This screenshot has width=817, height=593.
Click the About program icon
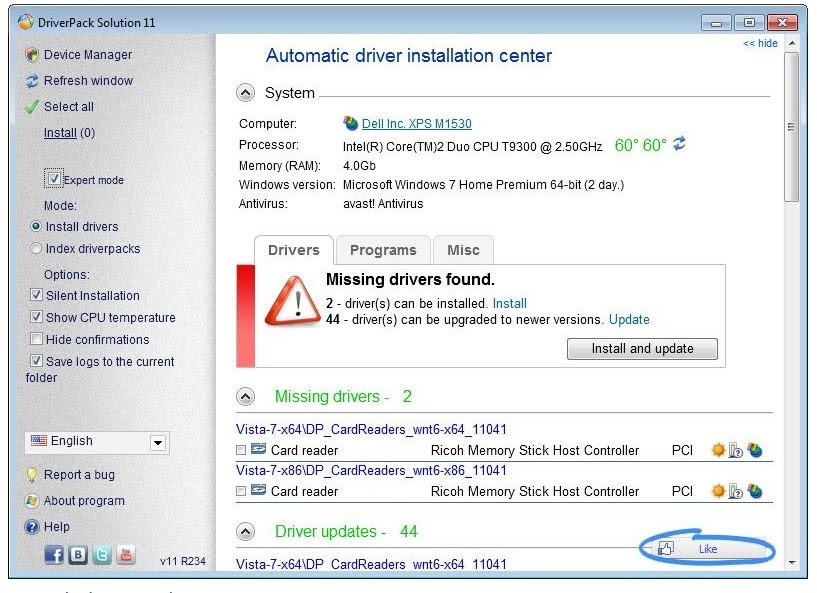[x=32, y=501]
